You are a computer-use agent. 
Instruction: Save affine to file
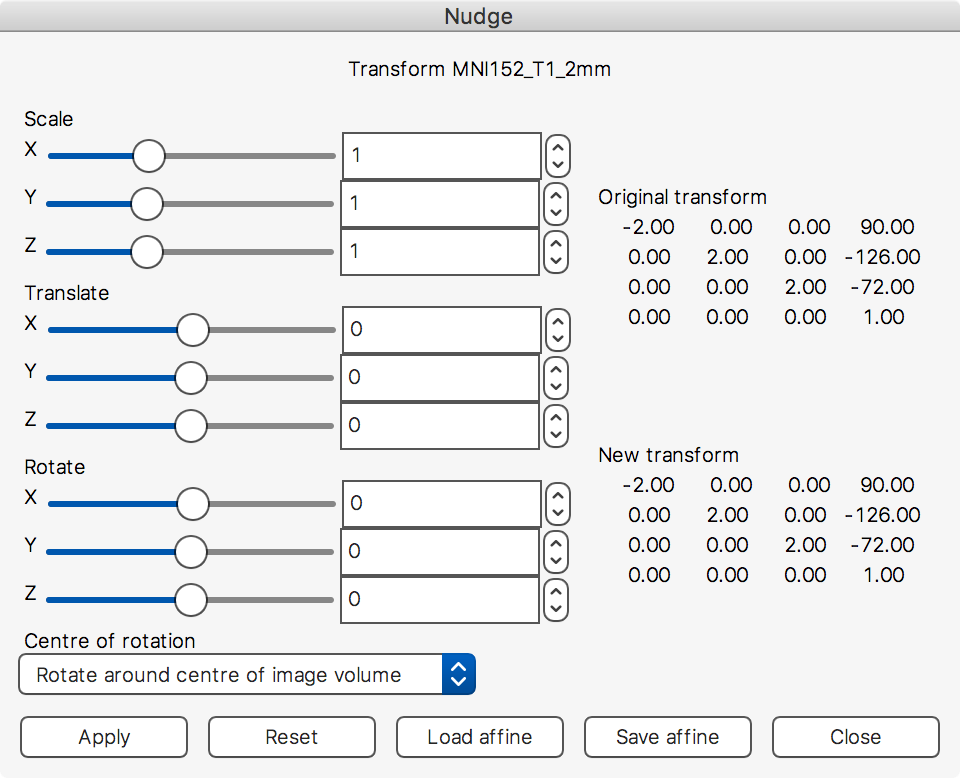[667, 737]
